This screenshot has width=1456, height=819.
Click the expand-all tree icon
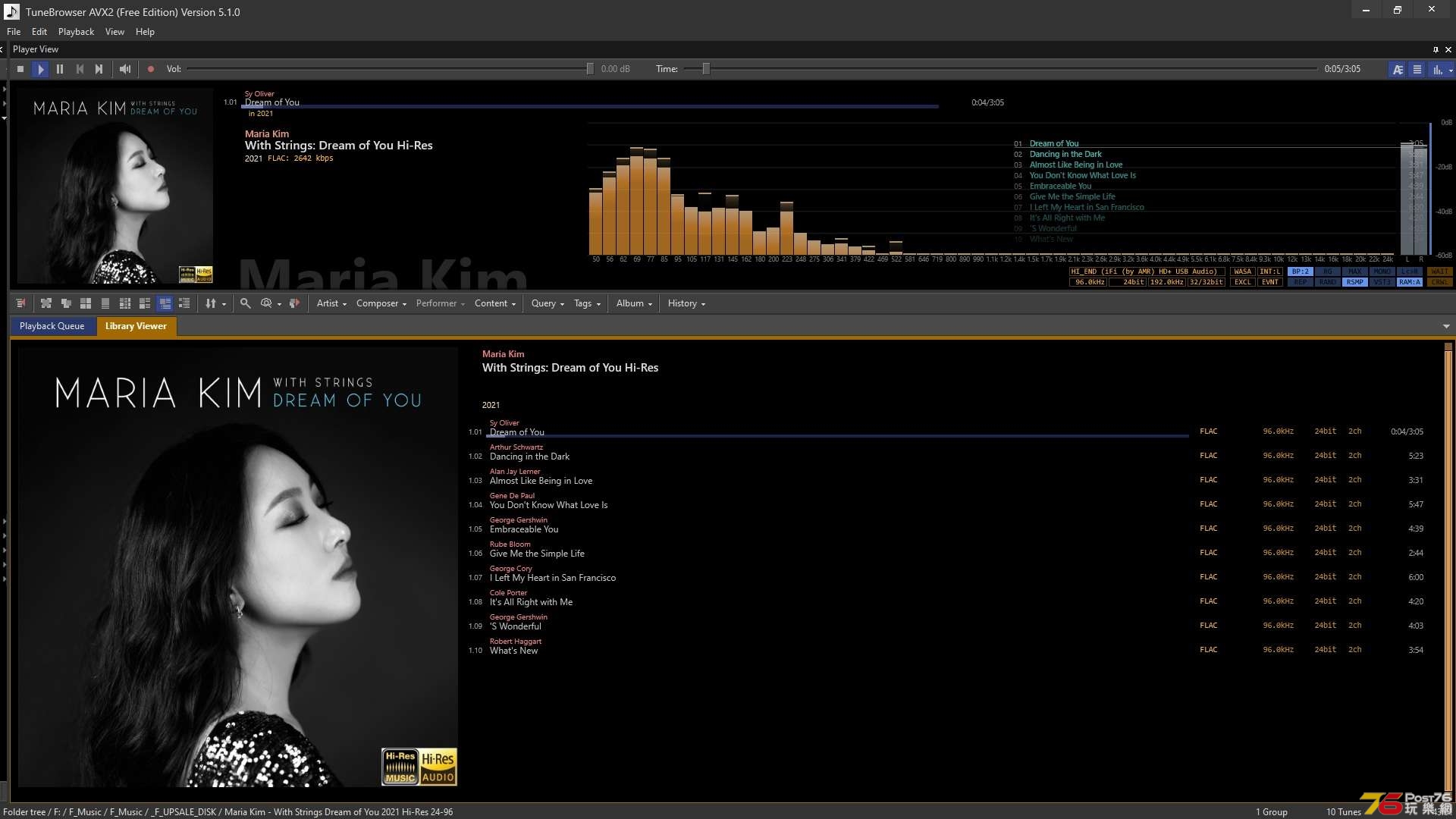click(46, 303)
